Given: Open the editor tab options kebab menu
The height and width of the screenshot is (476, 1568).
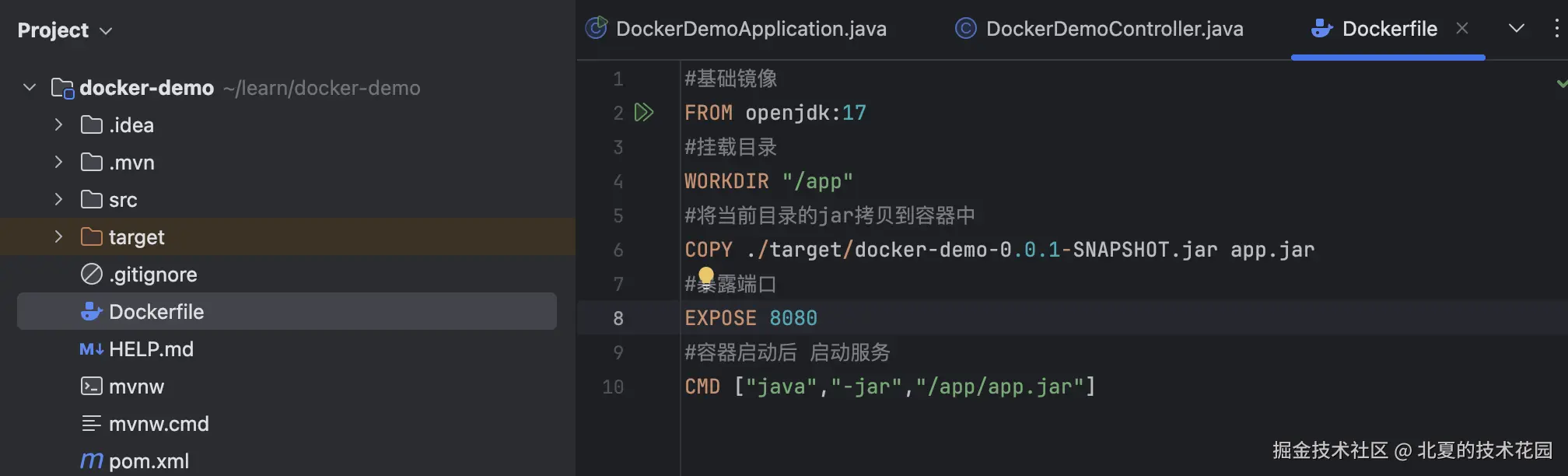Looking at the screenshot, I should [x=1556, y=29].
